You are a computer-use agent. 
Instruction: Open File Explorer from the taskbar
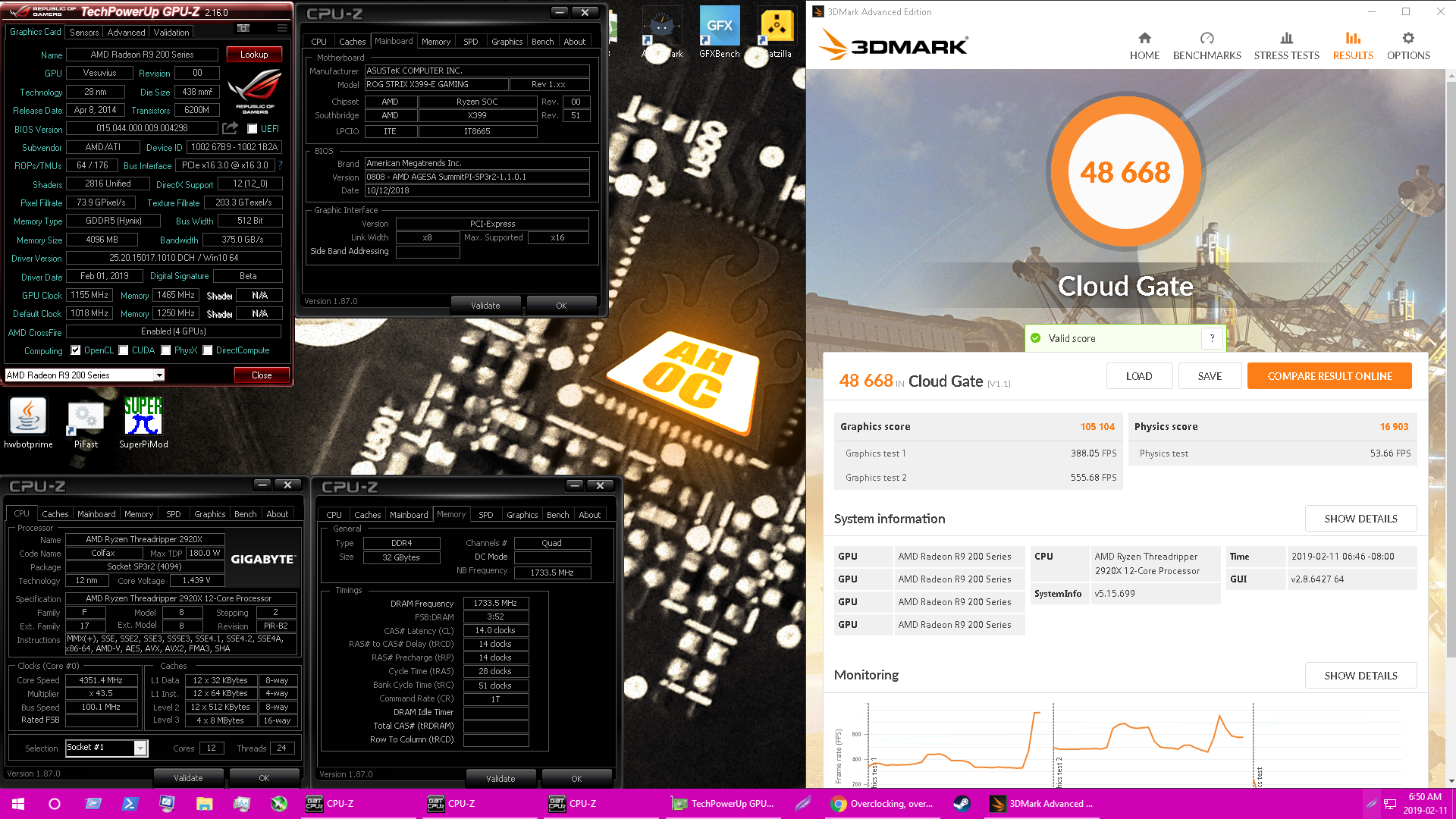[x=204, y=804]
